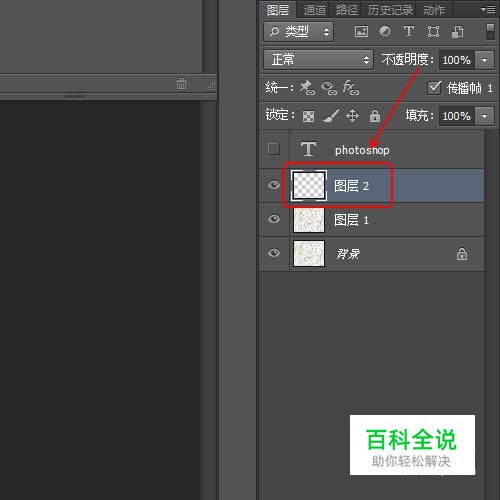Filter layers by smart objects icon
Screen dimensions: 500x500
click(457, 32)
